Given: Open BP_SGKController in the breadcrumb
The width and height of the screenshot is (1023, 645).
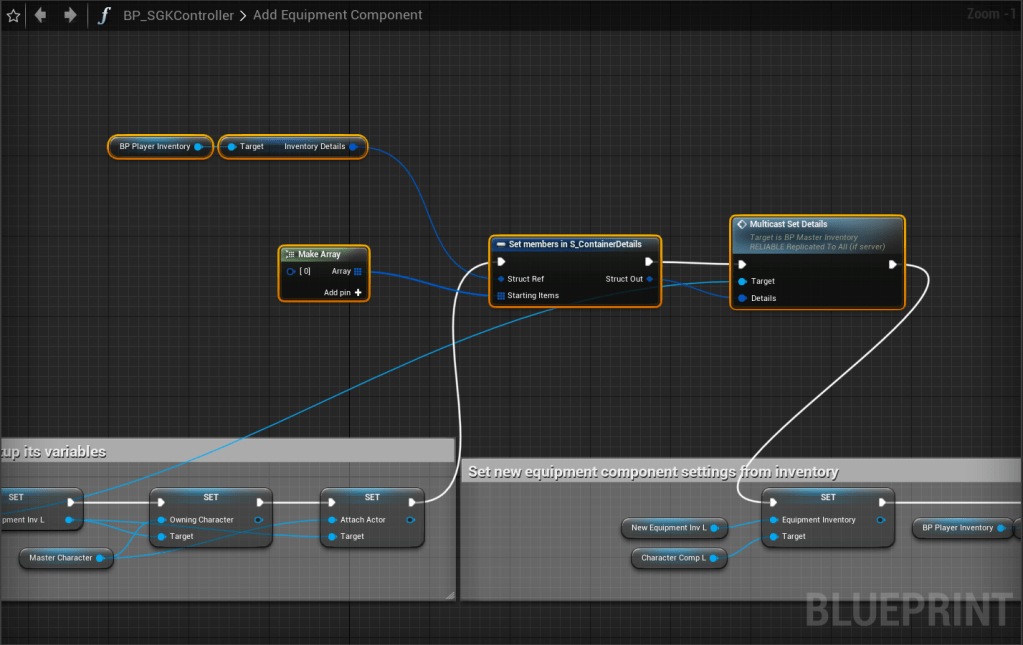Looking at the screenshot, I should (x=178, y=15).
